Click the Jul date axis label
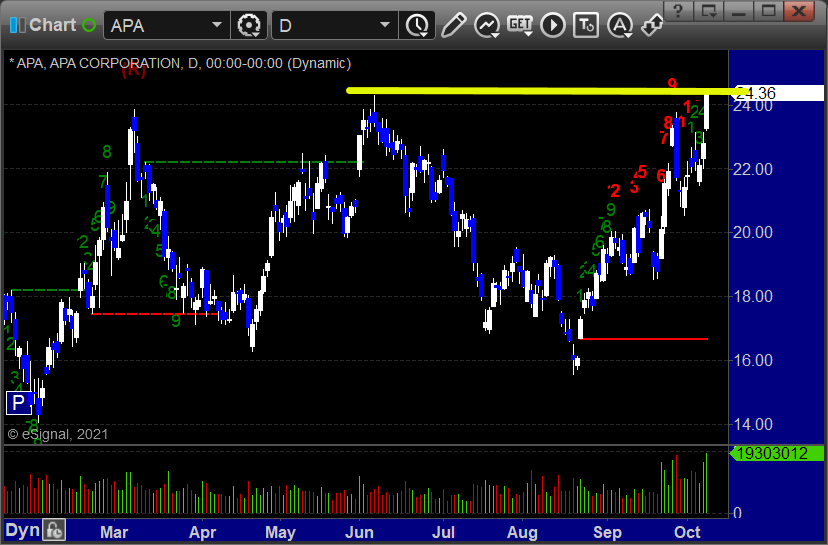Screen dimensions: 828x545 click(x=444, y=532)
